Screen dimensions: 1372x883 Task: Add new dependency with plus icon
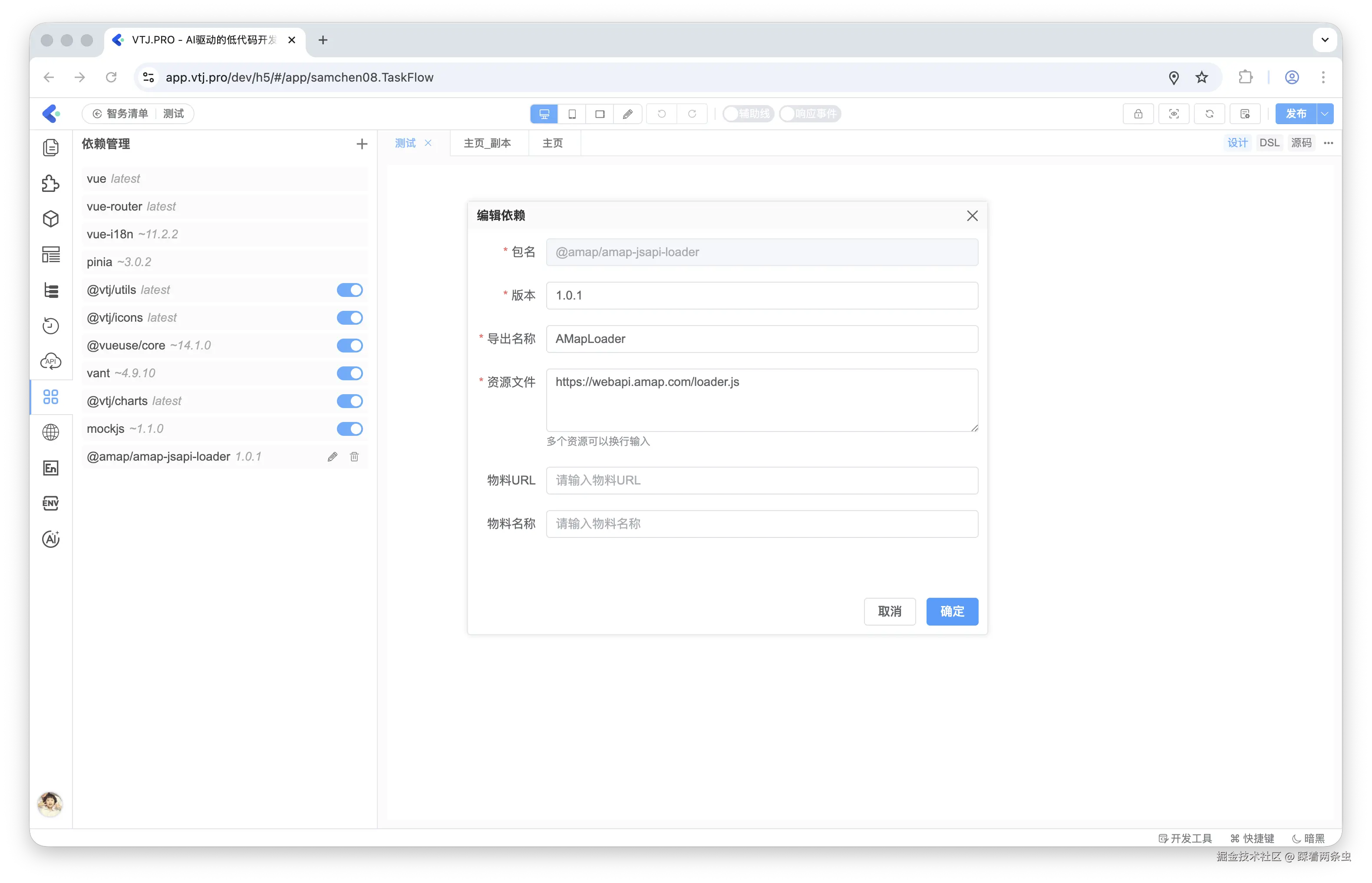click(x=362, y=144)
